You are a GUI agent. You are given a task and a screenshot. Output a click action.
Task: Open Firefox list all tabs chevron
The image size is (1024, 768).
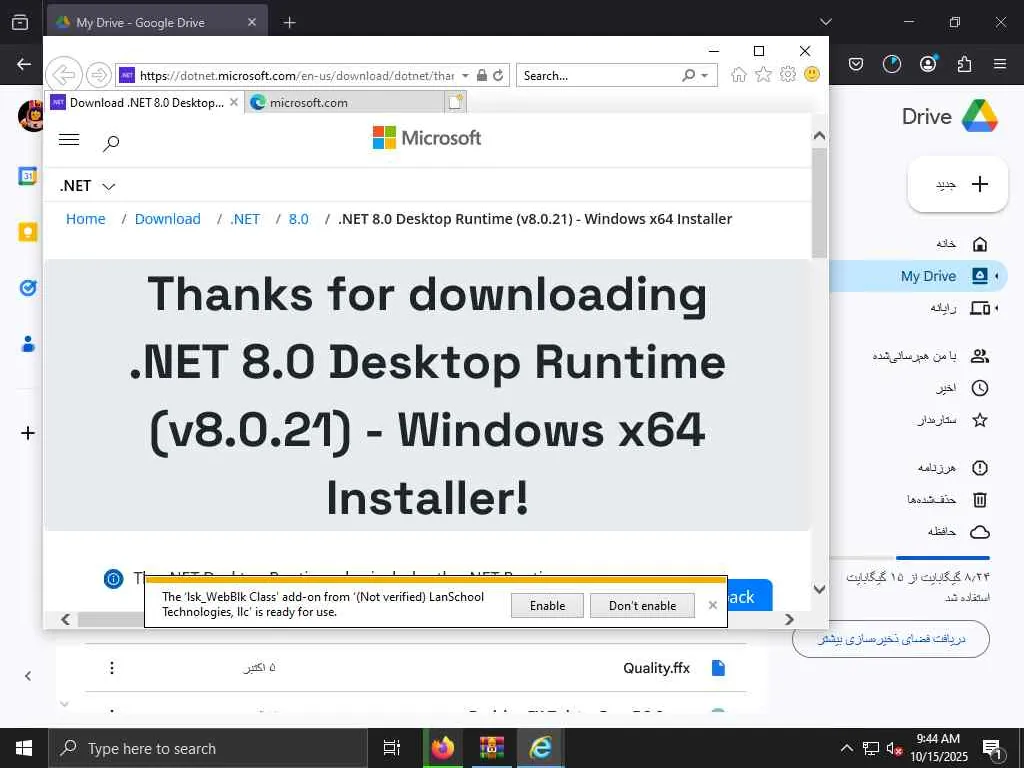pos(825,22)
